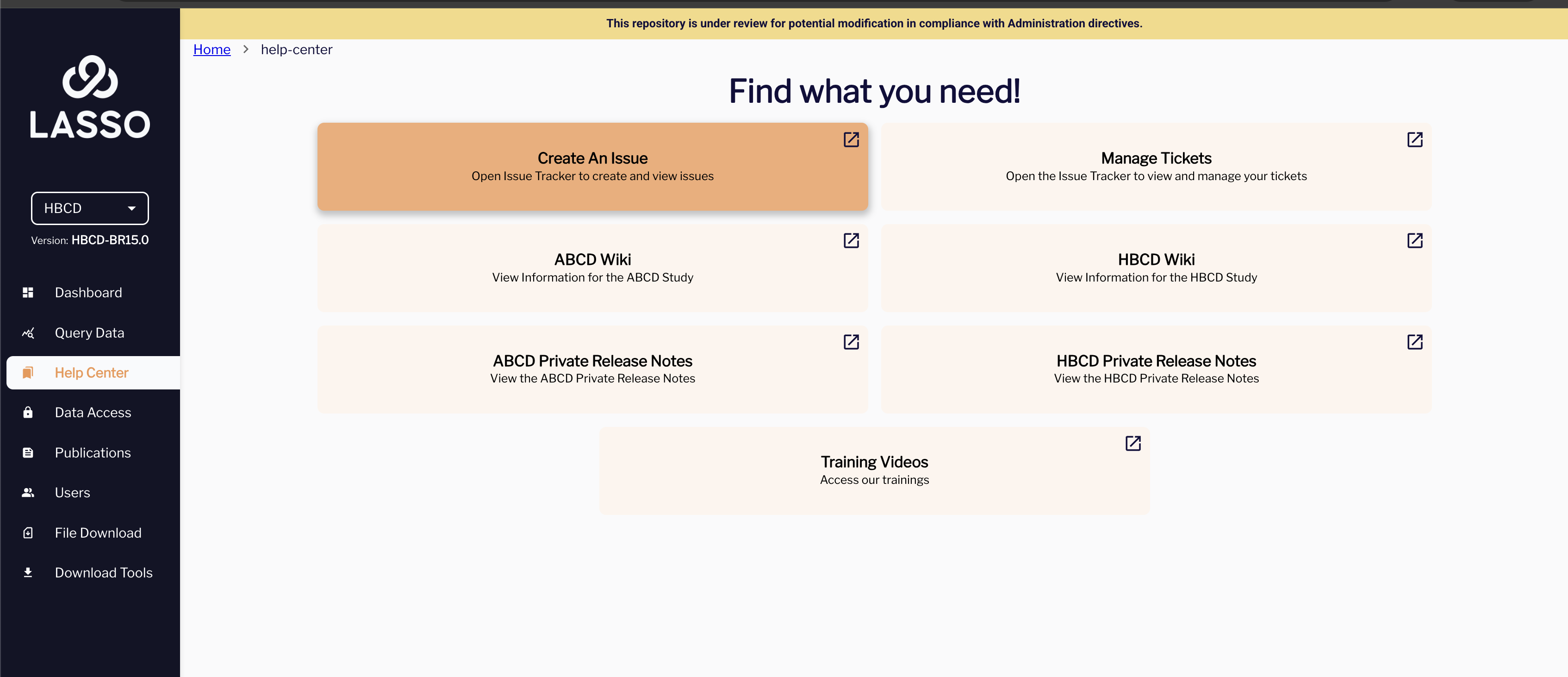Open the Manage Tickets card

point(1155,167)
